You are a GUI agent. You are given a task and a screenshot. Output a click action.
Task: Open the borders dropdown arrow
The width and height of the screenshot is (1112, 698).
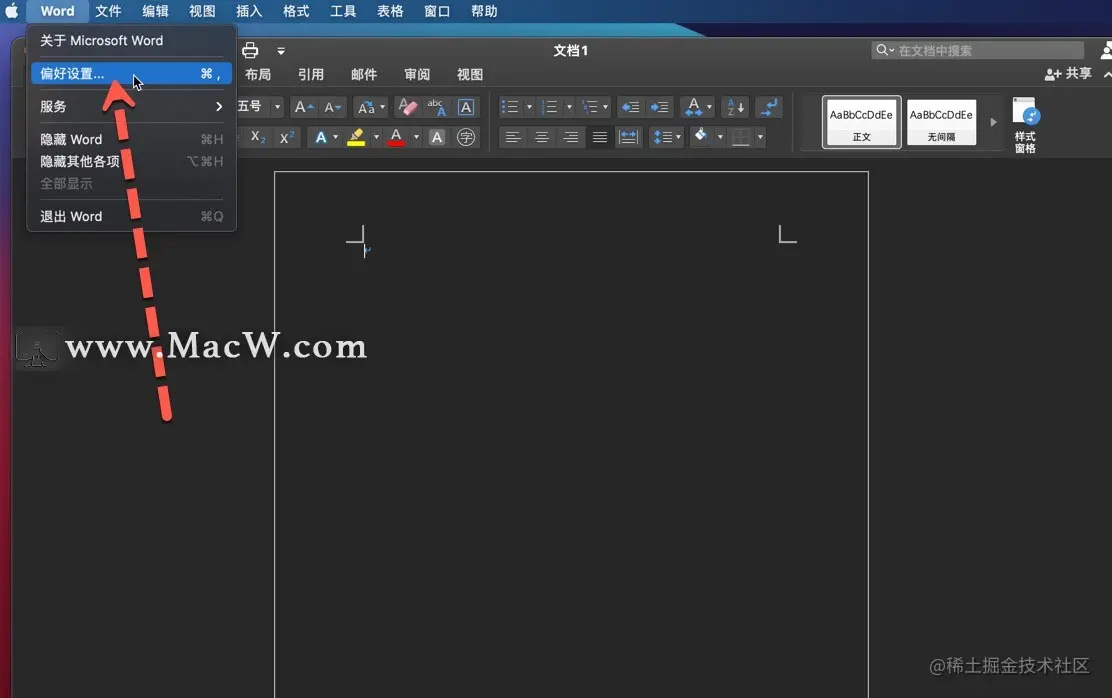pyautogui.click(x=760, y=137)
